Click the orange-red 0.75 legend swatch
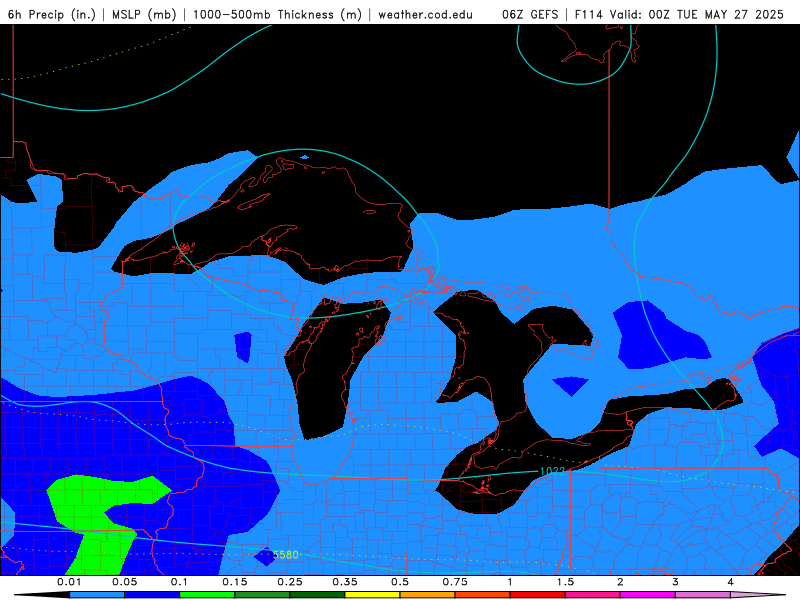This screenshot has width=800, height=600. coord(483,595)
